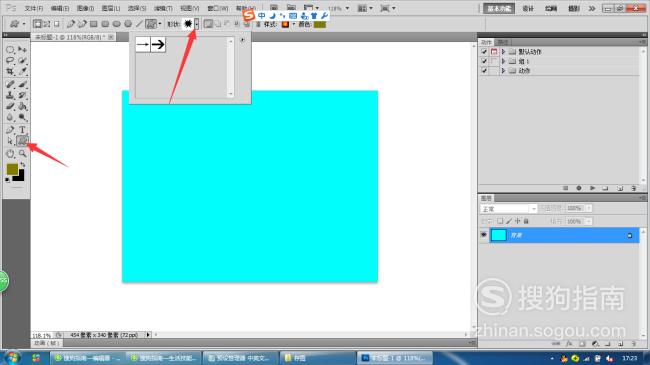Select the Zoom tool in toolbox

(22, 153)
